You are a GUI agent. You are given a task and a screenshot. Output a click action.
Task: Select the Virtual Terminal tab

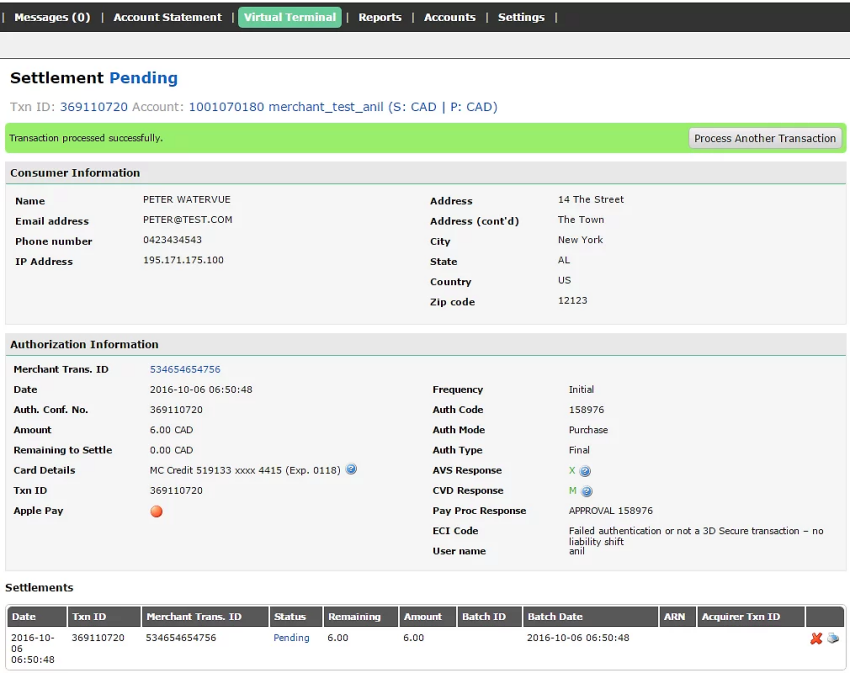coord(290,17)
